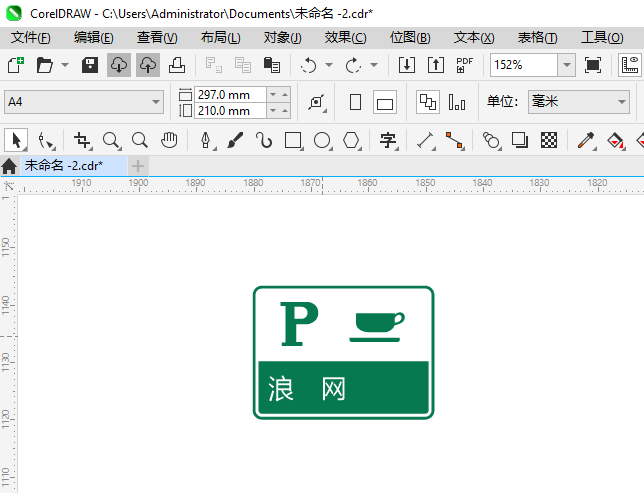Click the Copy icon in toolbar
This screenshot has width=644, height=493.
(243, 65)
